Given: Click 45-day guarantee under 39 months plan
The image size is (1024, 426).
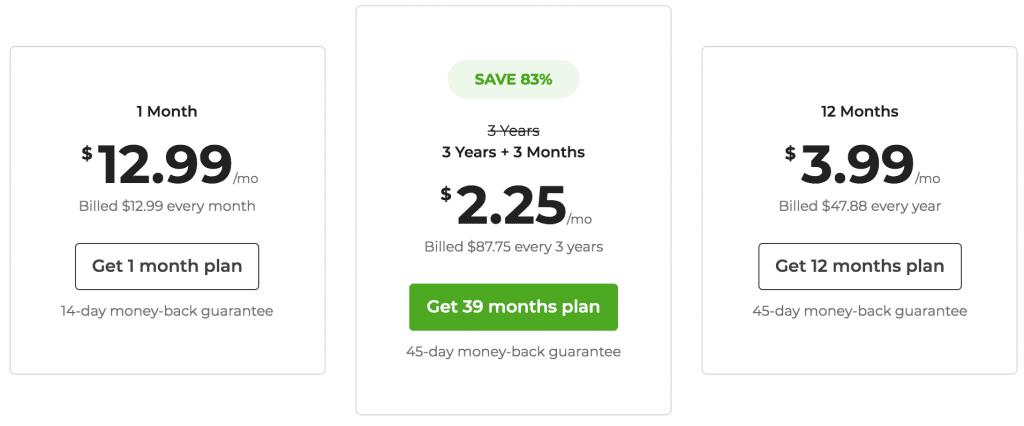Looking at the screenshot, I should [513, 352].
